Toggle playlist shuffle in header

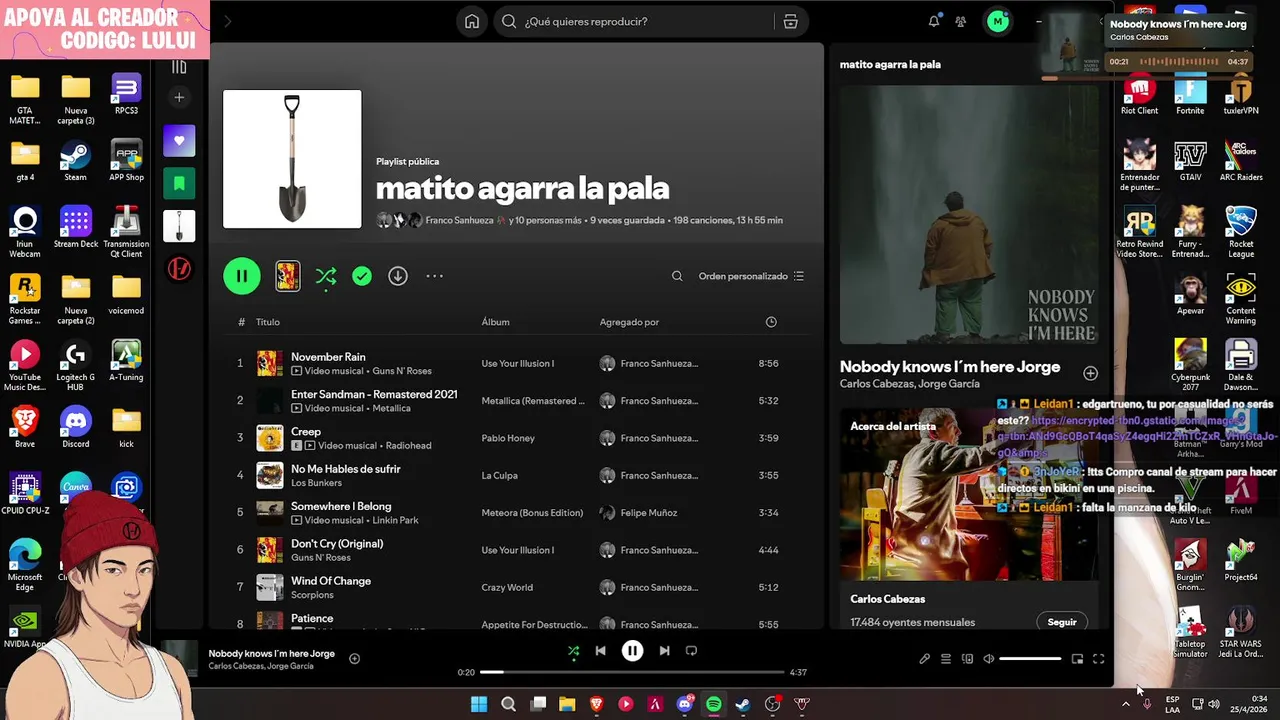(326, 276)
